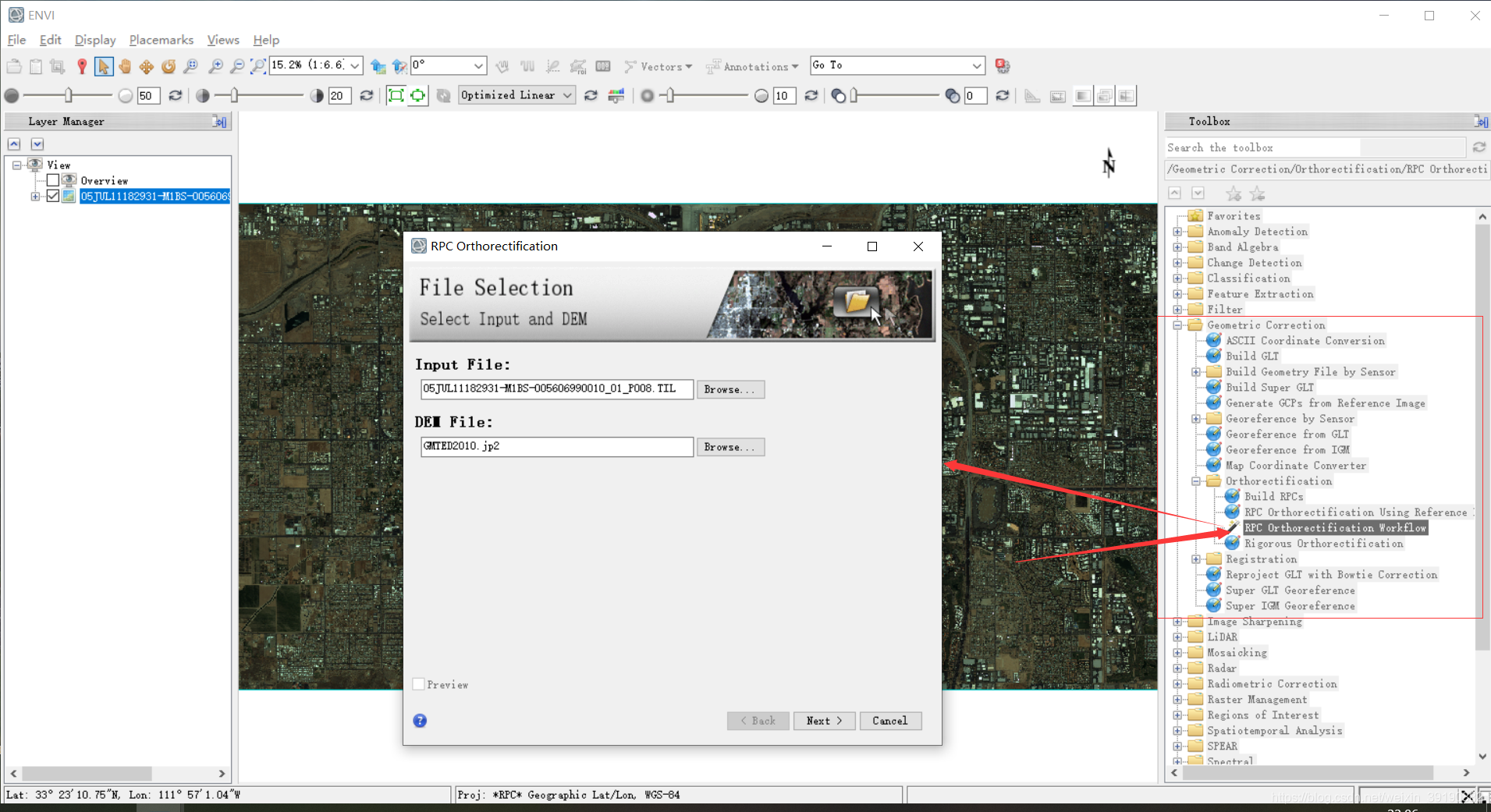1491x812 pixels.
Task: Open file using the folder toolbar icon
Action: tap(14, 66)
